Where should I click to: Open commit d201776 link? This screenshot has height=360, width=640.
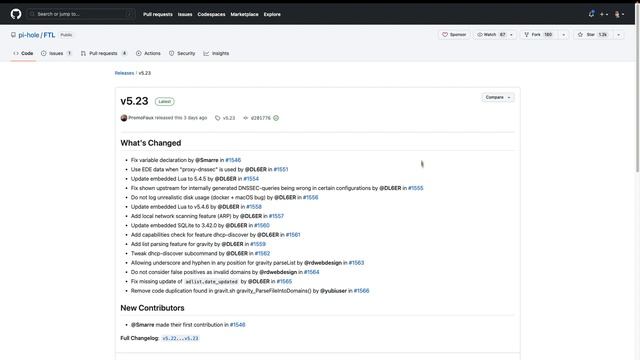click(257, 118)
